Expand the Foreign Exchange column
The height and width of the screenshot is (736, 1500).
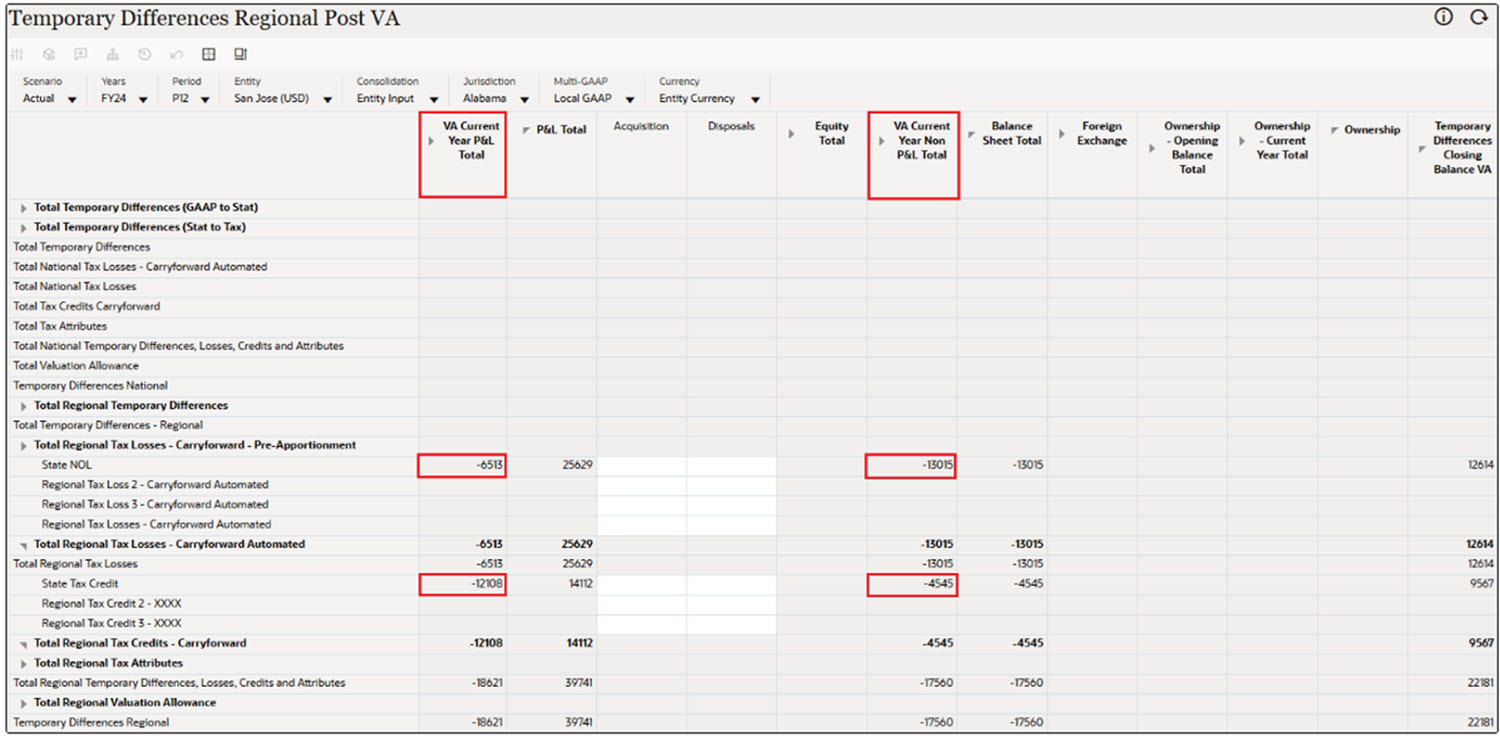(x=1062, y=134)
